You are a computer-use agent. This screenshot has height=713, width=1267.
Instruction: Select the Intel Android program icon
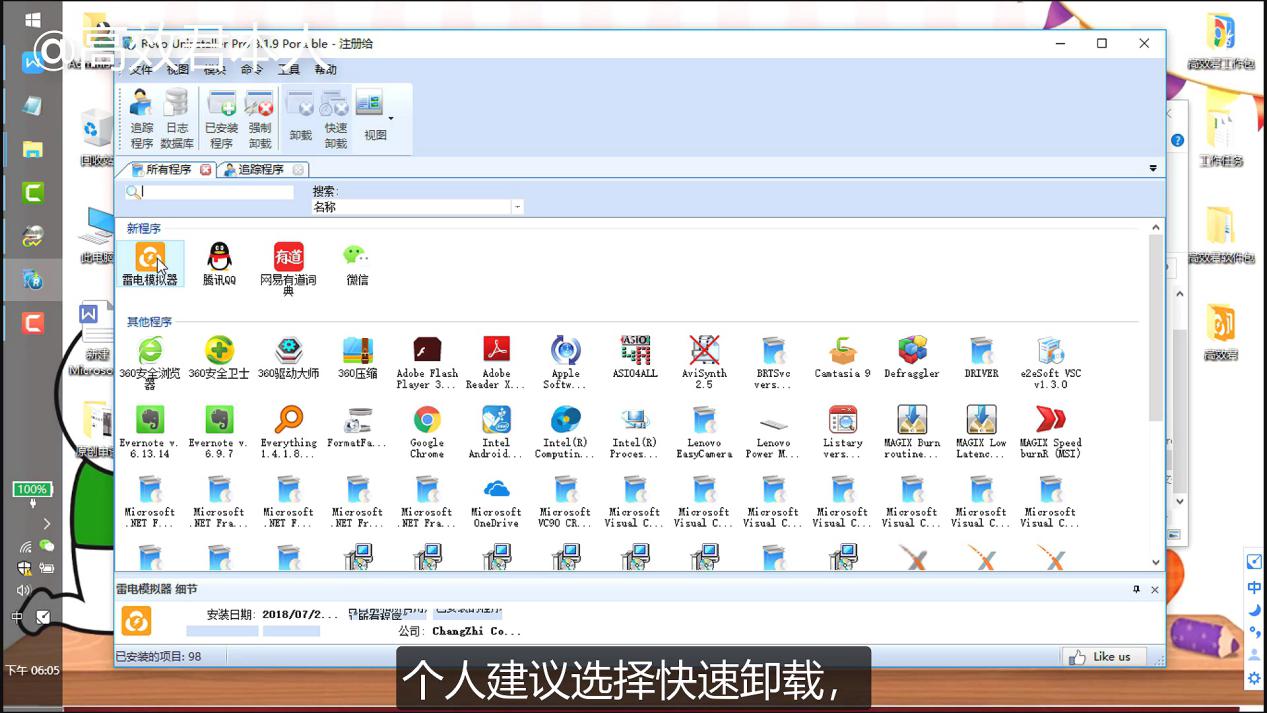click(x=496, y=431)
